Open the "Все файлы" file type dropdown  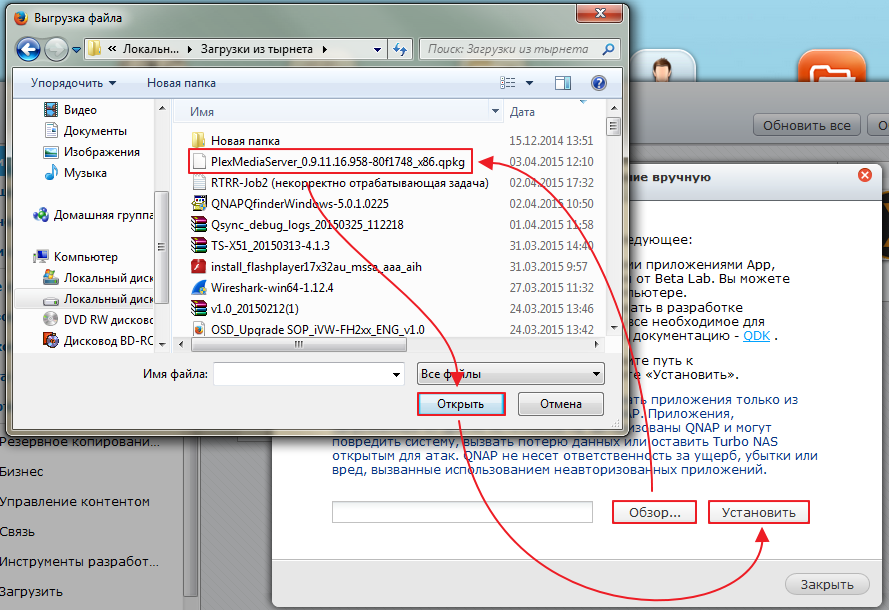[x=510, y=374]
